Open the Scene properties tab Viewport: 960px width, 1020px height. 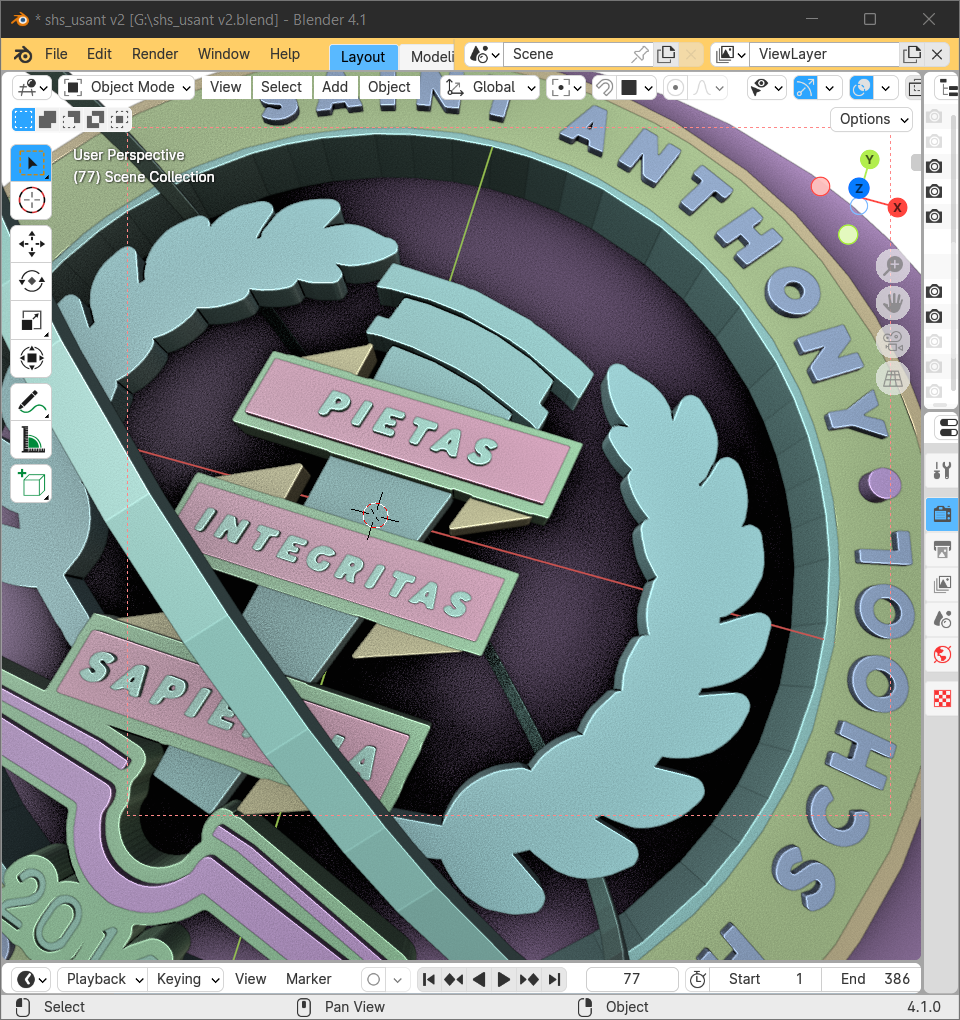tap(942, 619)
